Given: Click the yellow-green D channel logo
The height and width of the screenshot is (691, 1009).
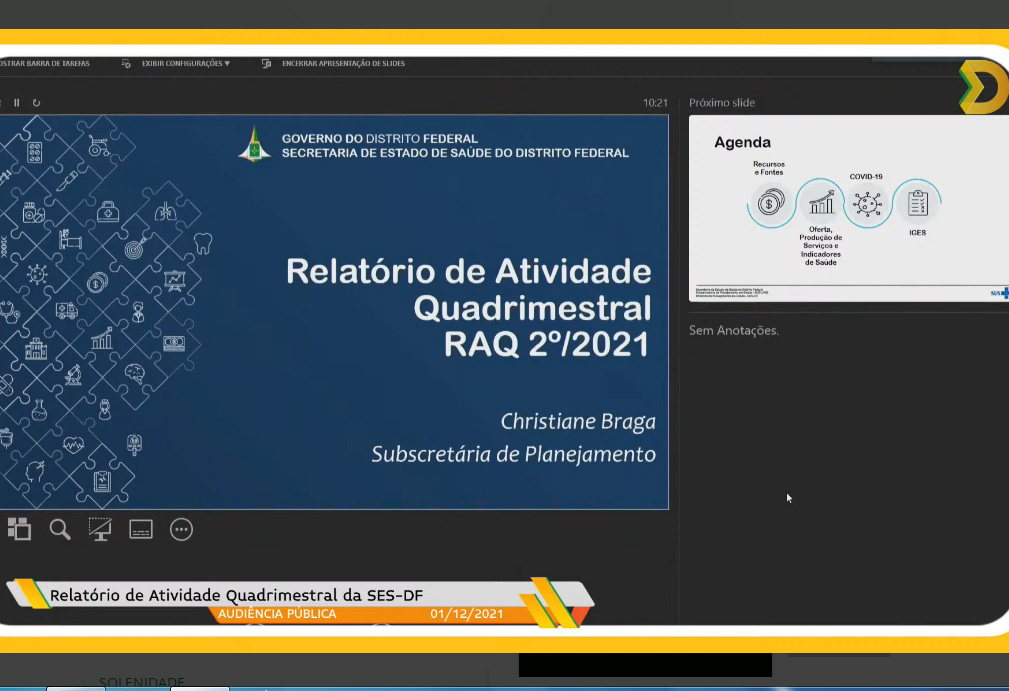Looking at the screenshot, I should 983,87.
